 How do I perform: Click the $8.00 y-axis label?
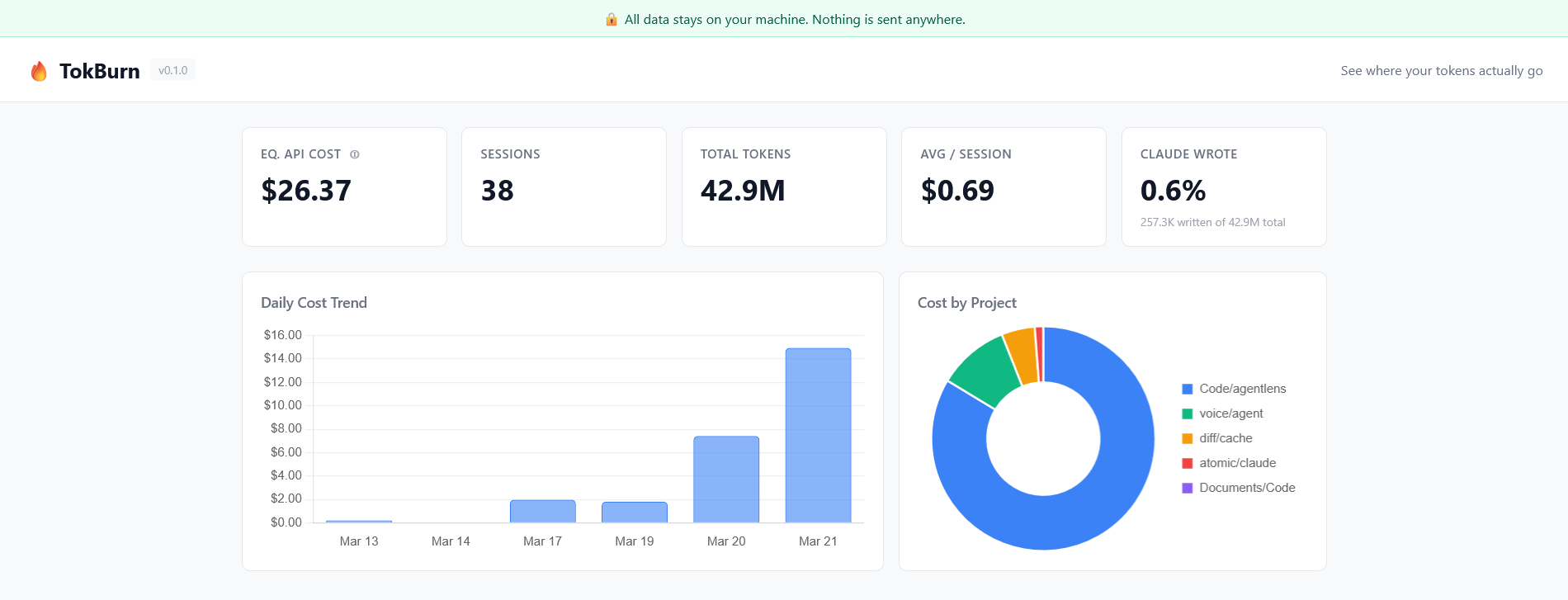click(x=286, y=428)
